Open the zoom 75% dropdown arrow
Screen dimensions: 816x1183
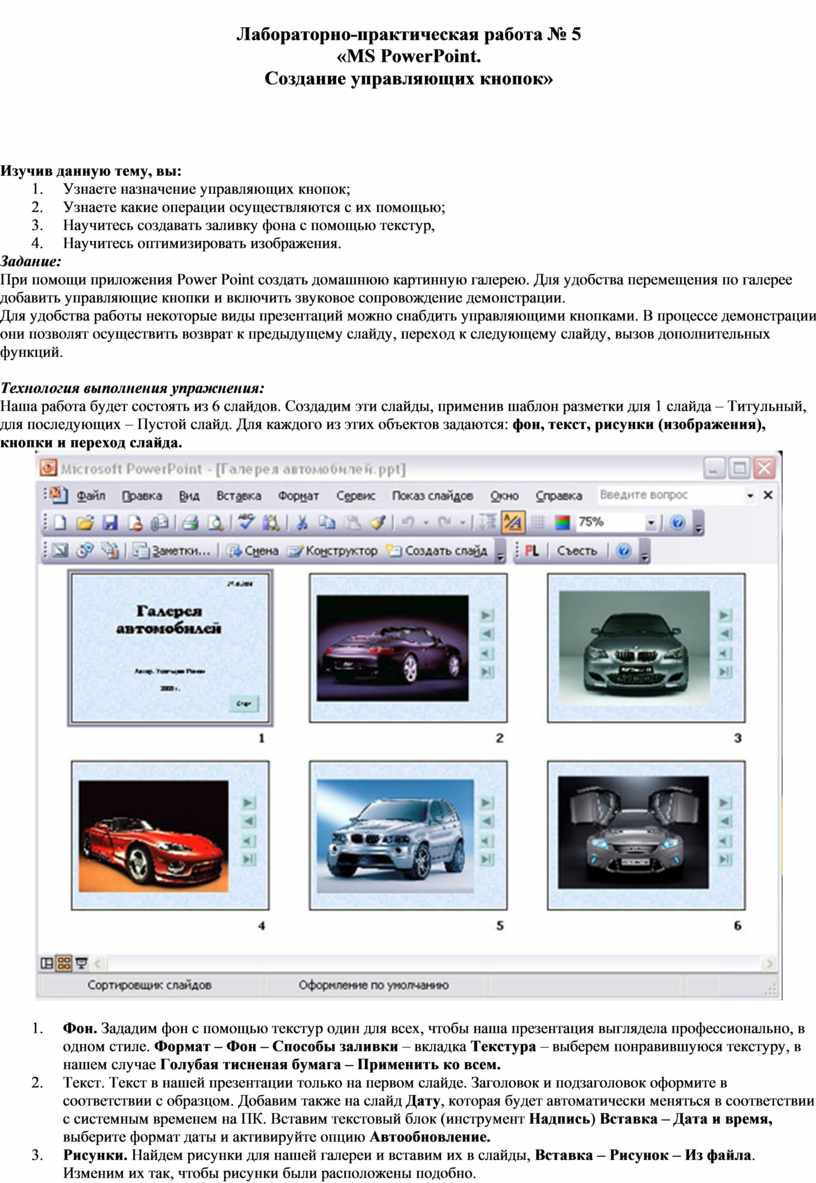652,522
